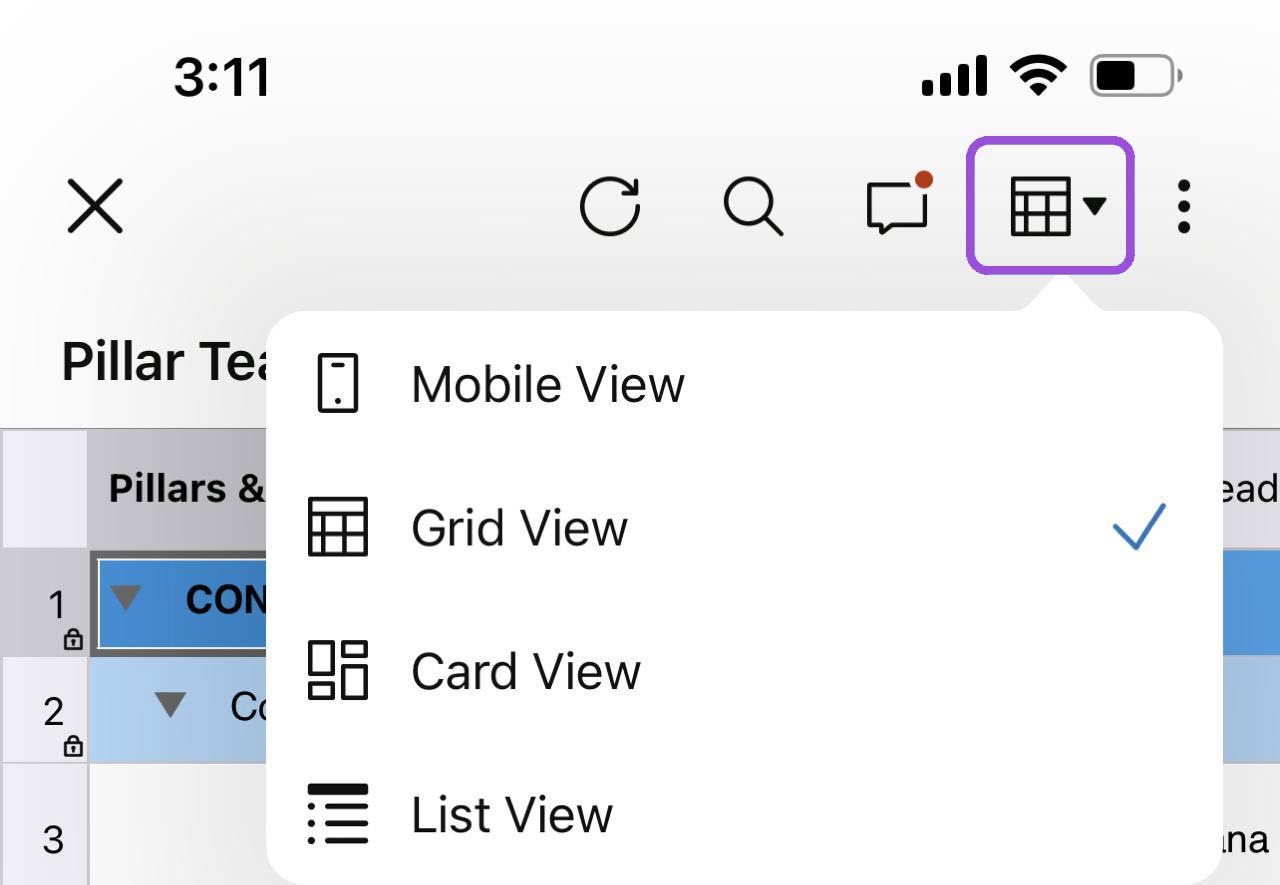Tap the Mobile View phone icon
Image resolution: width=1280 pixels, height=885 pixels.
338,383
